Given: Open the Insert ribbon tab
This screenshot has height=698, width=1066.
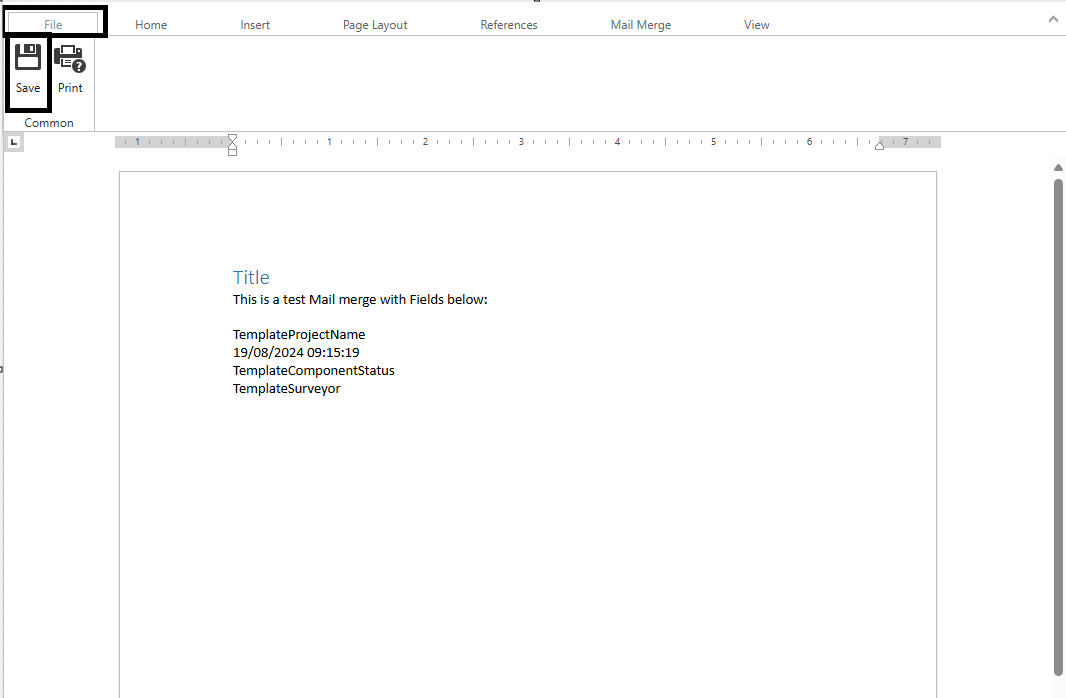Looking at the screenshot, I should (255, 25).
